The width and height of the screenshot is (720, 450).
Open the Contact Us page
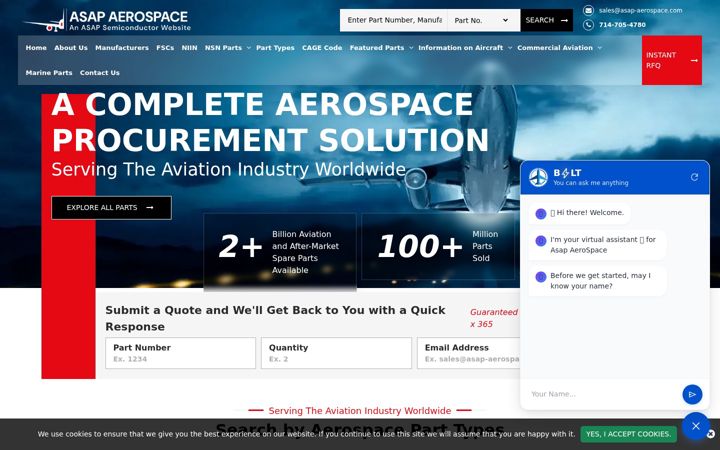click(x=100, y=73)
